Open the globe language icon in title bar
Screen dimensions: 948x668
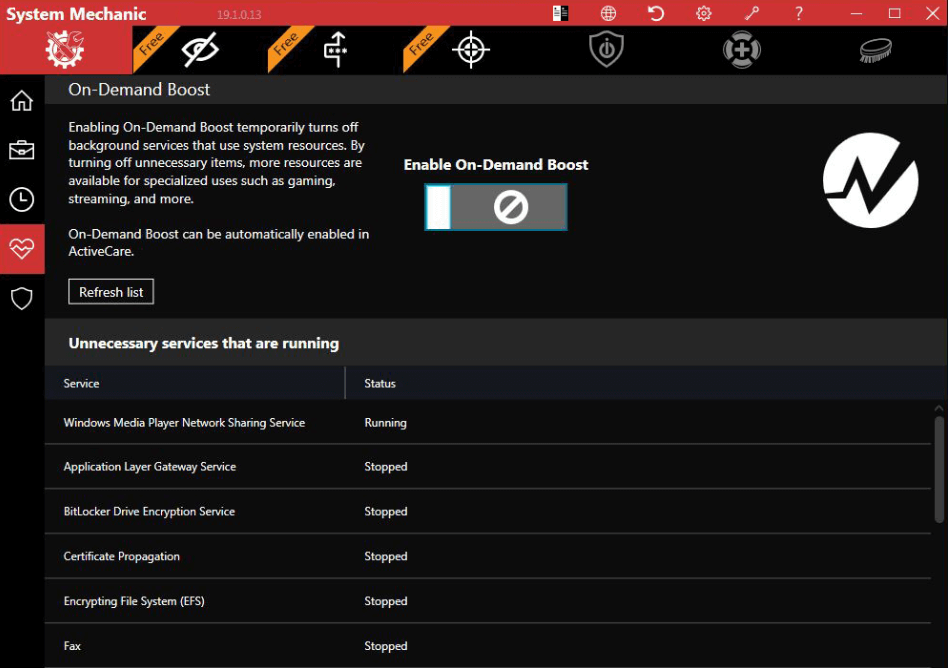[x=609, y=13]
